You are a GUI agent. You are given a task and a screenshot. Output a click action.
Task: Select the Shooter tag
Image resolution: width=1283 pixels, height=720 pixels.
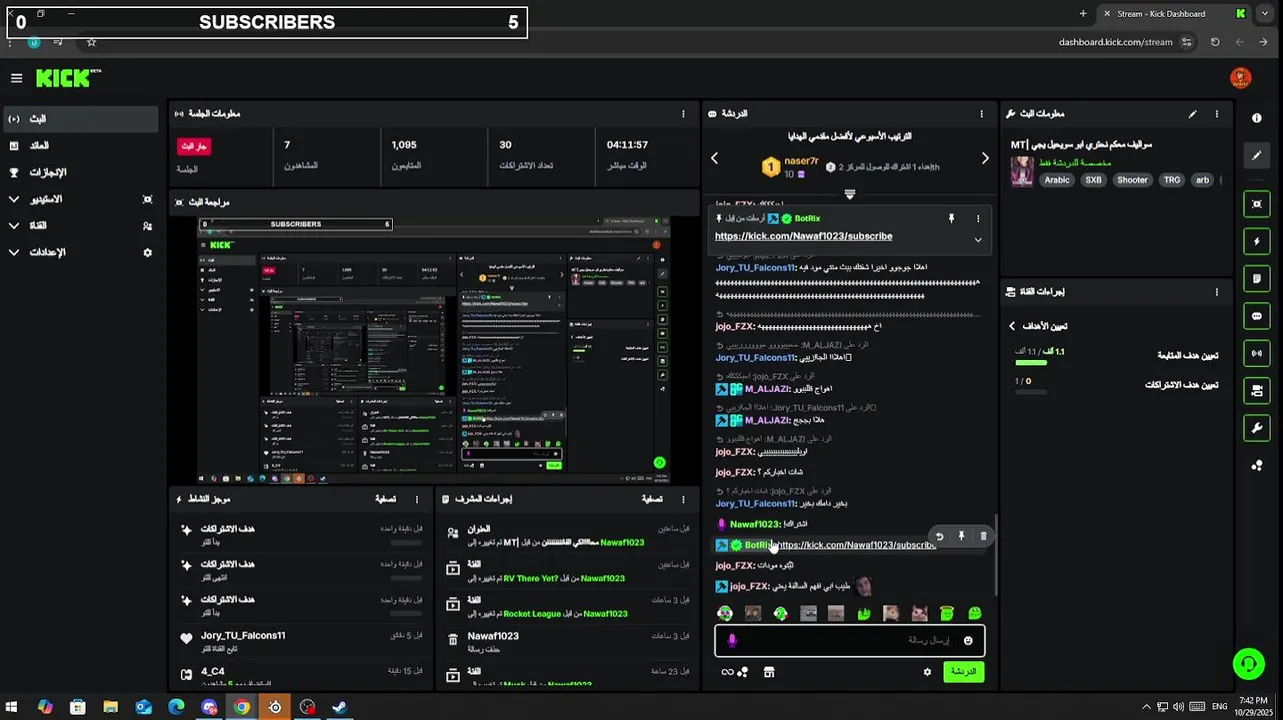[x=1132, y=180]
